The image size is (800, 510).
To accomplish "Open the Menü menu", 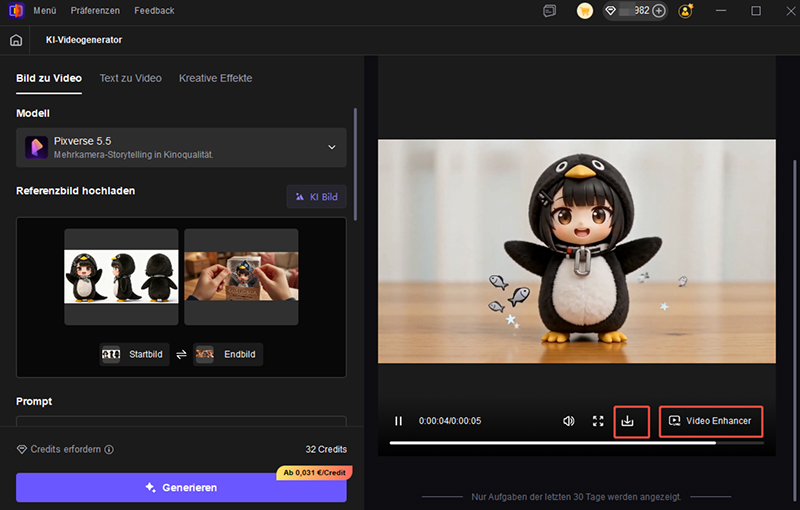I will (x=45, y=11).
